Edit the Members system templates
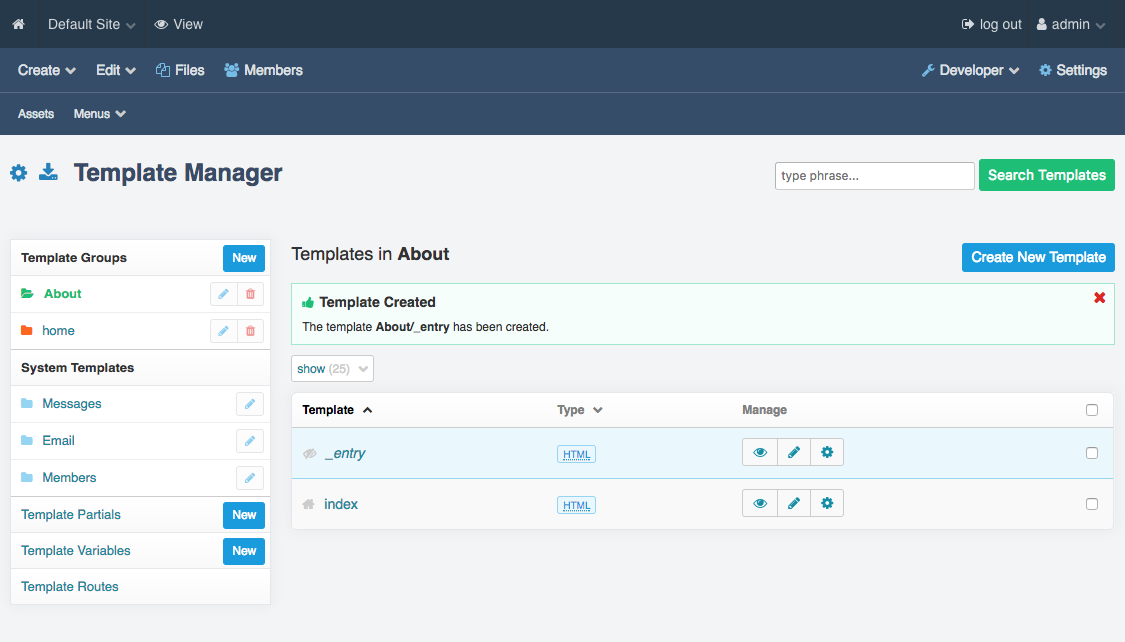The width and height of the screenshot is (1125, 642). click(x=250, y=478)
